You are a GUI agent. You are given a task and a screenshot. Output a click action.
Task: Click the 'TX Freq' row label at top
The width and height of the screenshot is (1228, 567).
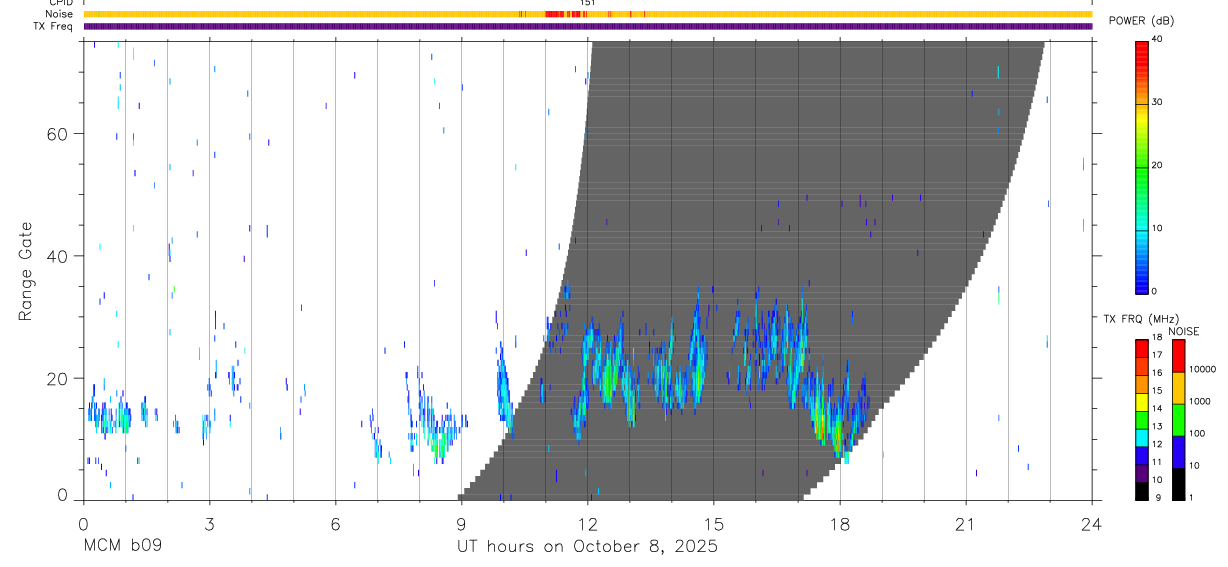tap(54, 26)
